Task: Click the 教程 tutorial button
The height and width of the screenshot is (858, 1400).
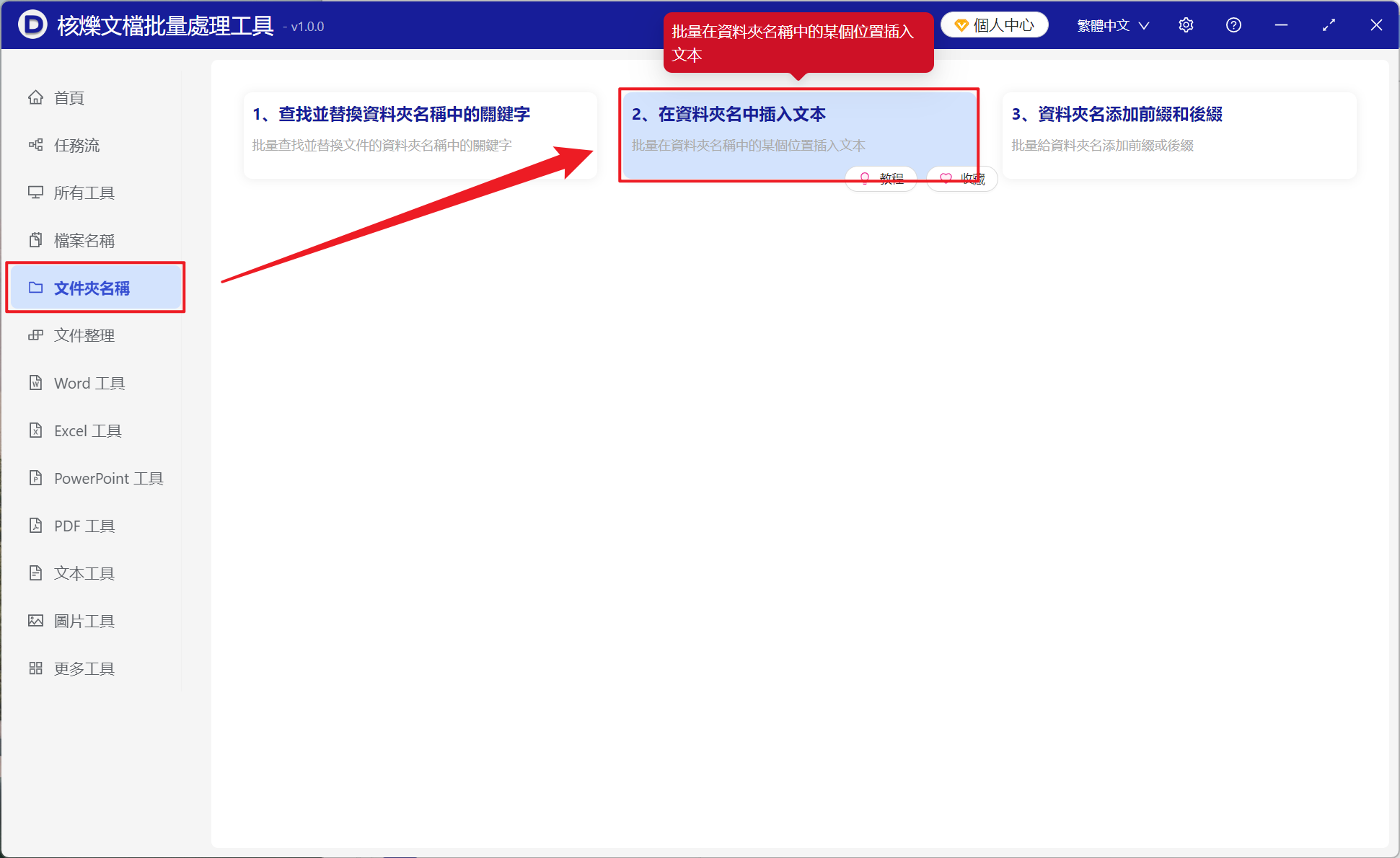Action: 881,178
